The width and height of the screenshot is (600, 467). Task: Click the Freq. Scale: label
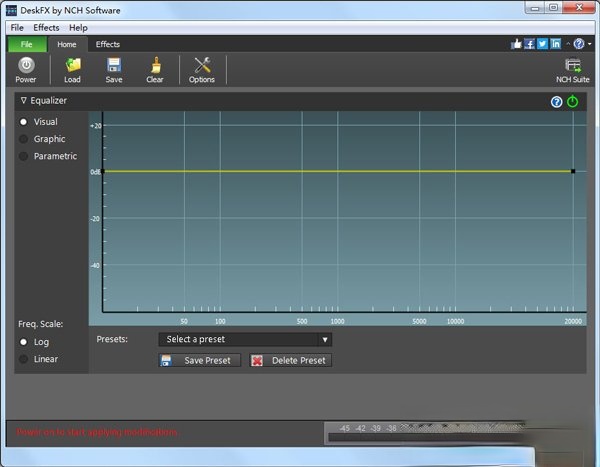pos(41,324)
